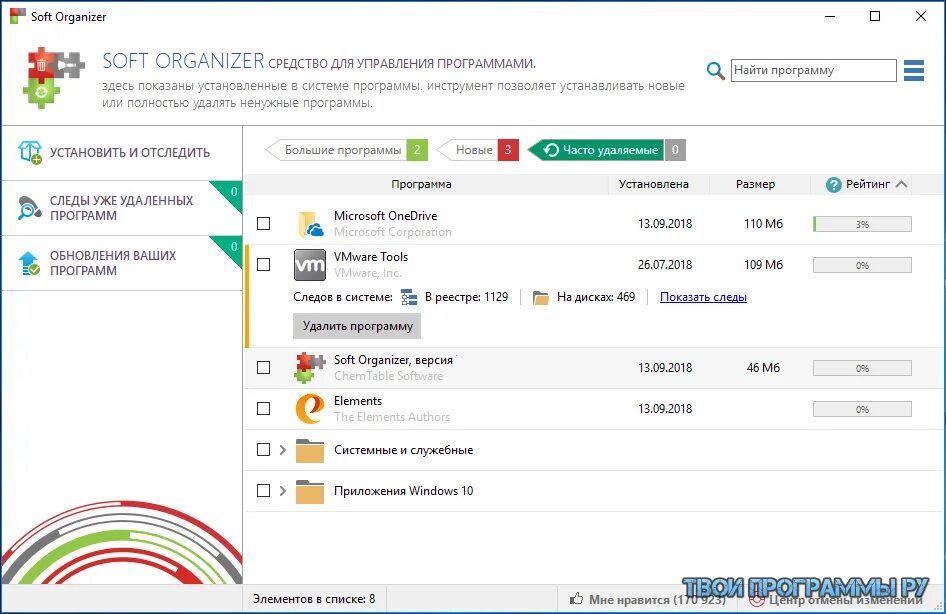Image resolution: width=946 pixels, height=614 pixels.
Task: Click the Soft Organizer puzzle logo
Action: 53,77
